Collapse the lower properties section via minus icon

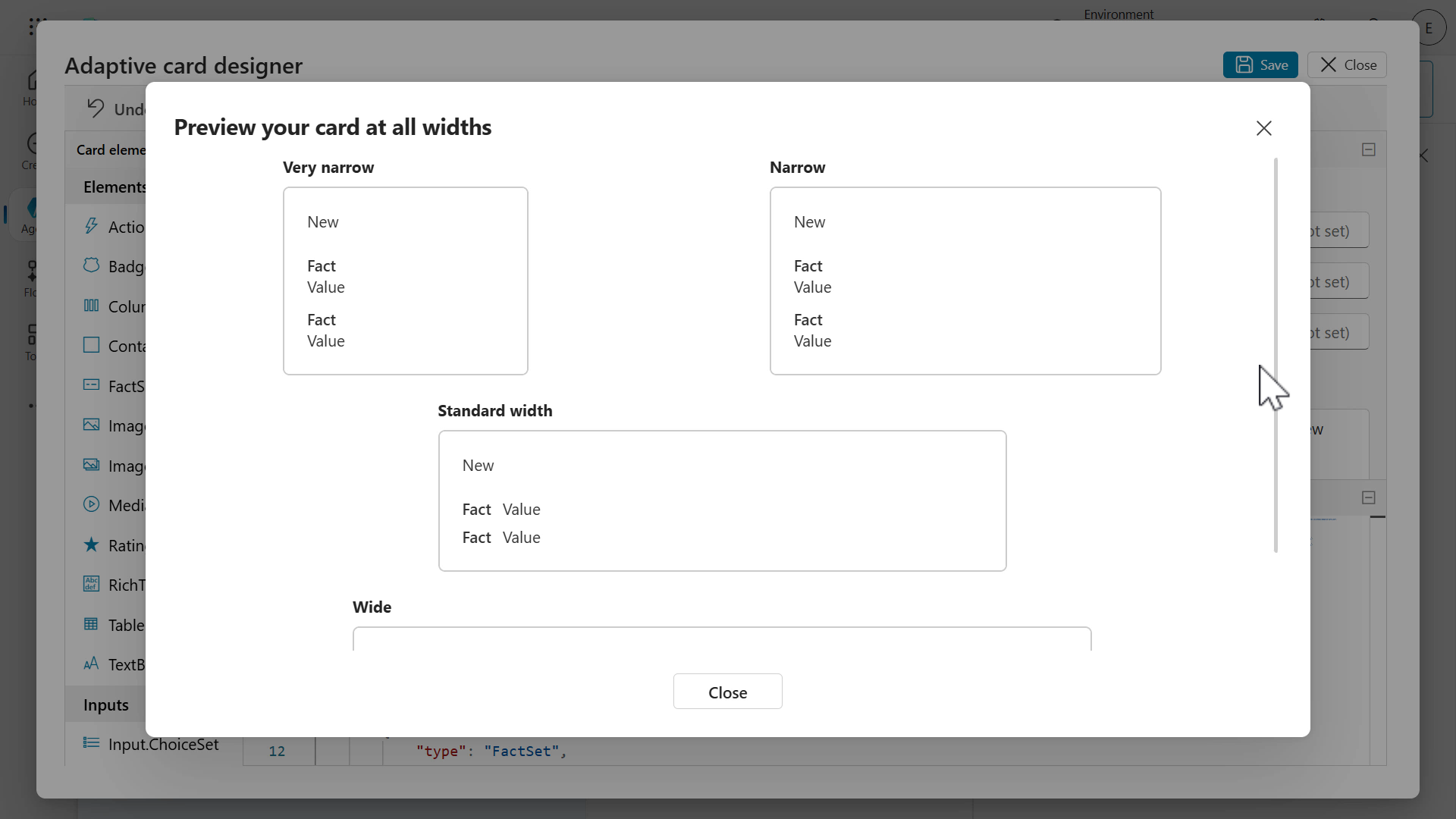tap(1369, 497)
